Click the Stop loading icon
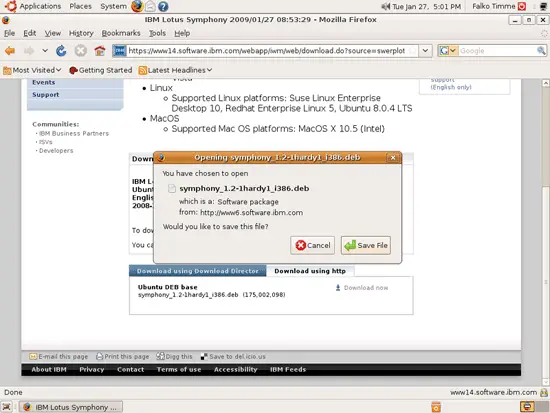The image size is (550, 413). point(80,51)
